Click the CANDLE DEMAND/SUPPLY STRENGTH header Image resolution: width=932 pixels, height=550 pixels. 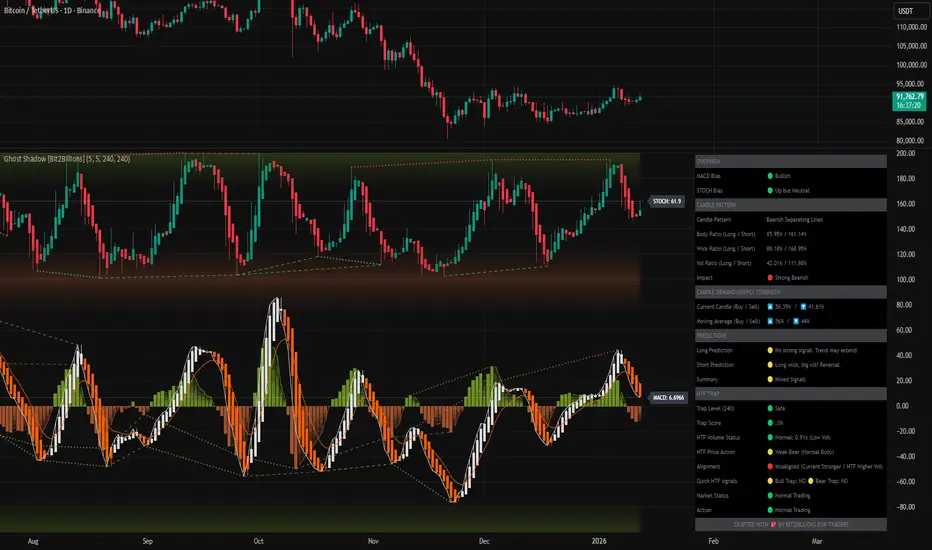[x=791, y=292]
